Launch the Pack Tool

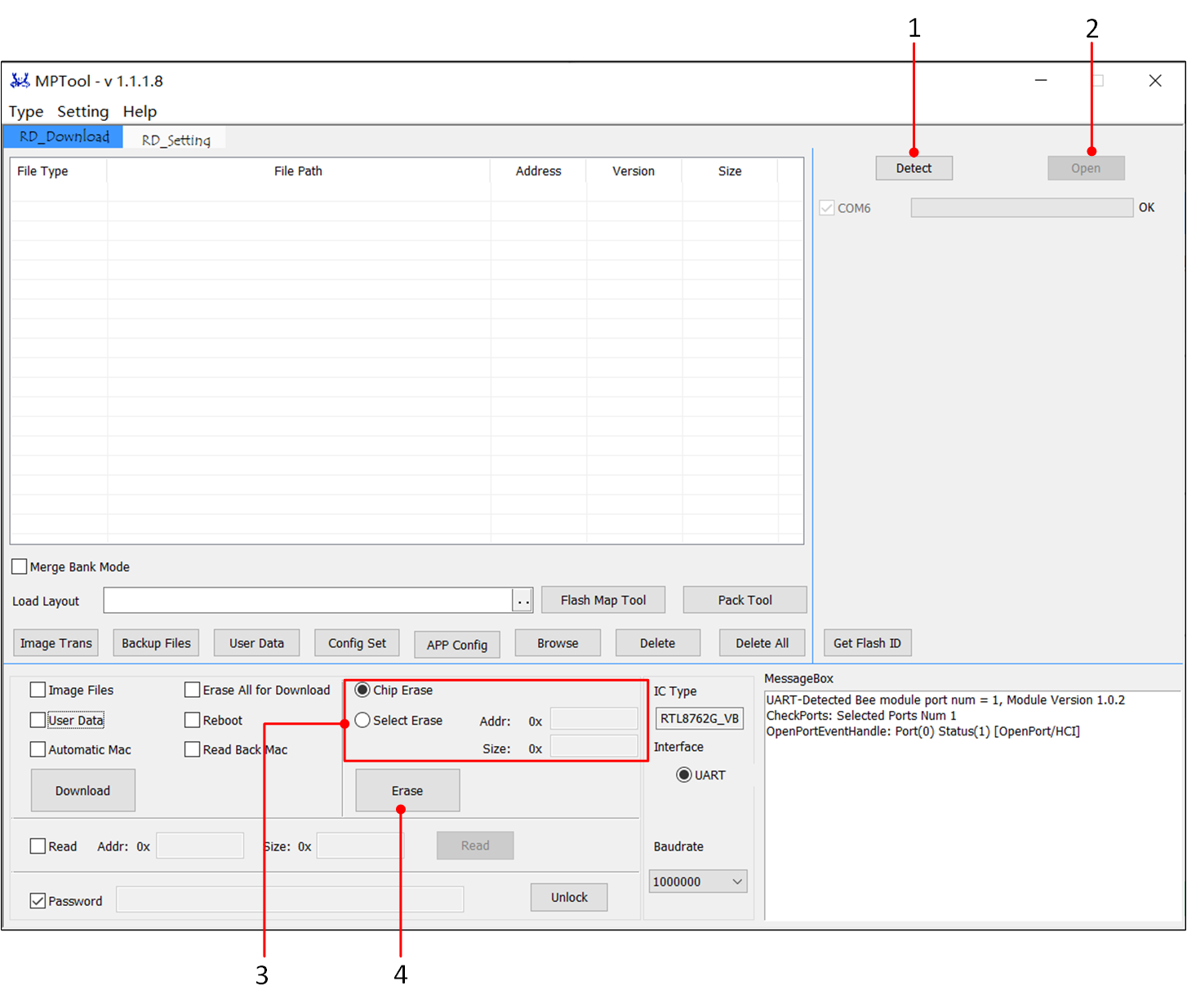tap(745, 600)
